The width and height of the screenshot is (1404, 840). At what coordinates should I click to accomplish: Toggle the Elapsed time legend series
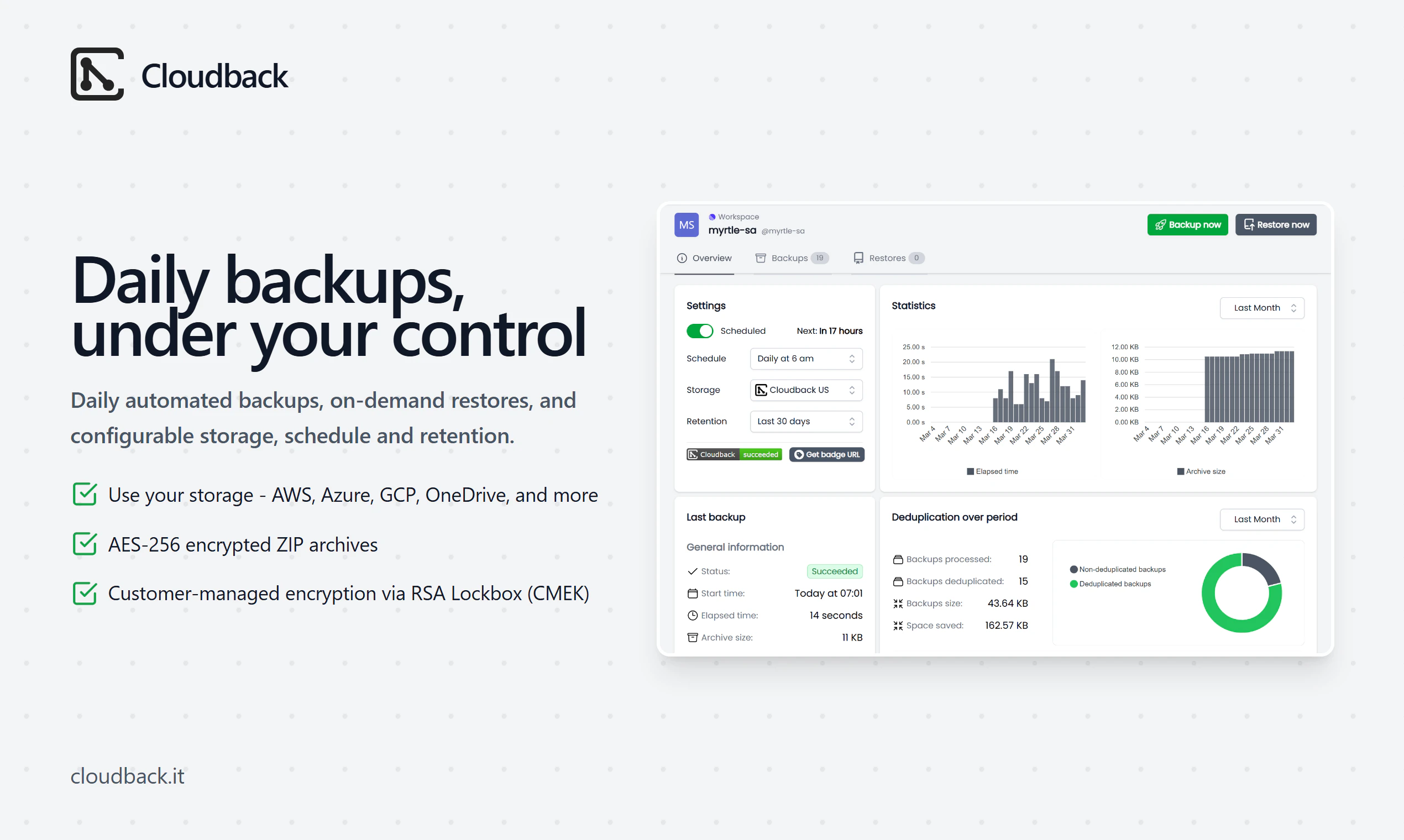tap(992, 471)
